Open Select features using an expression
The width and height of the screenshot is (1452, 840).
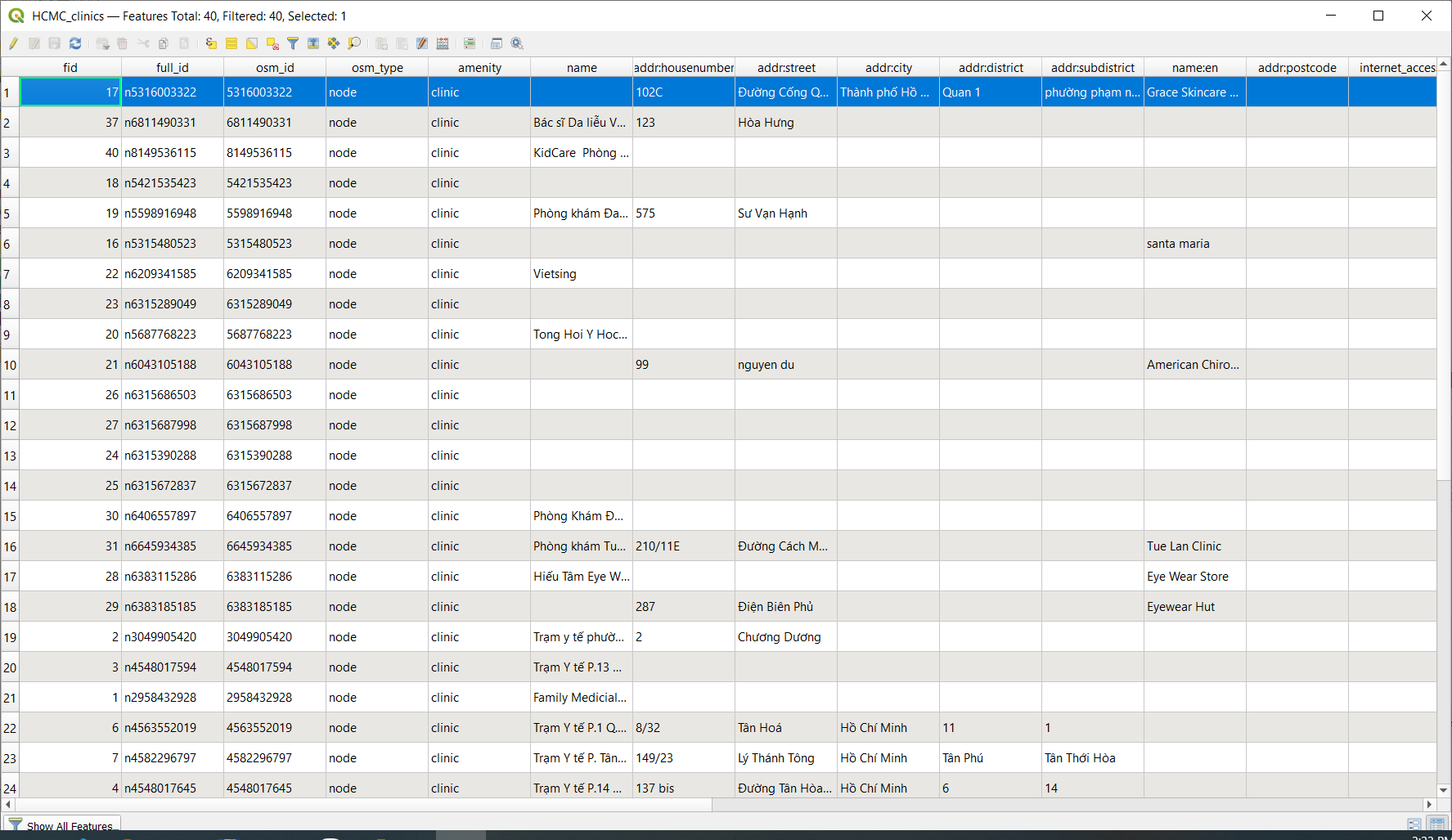click(x=211, y=43)
